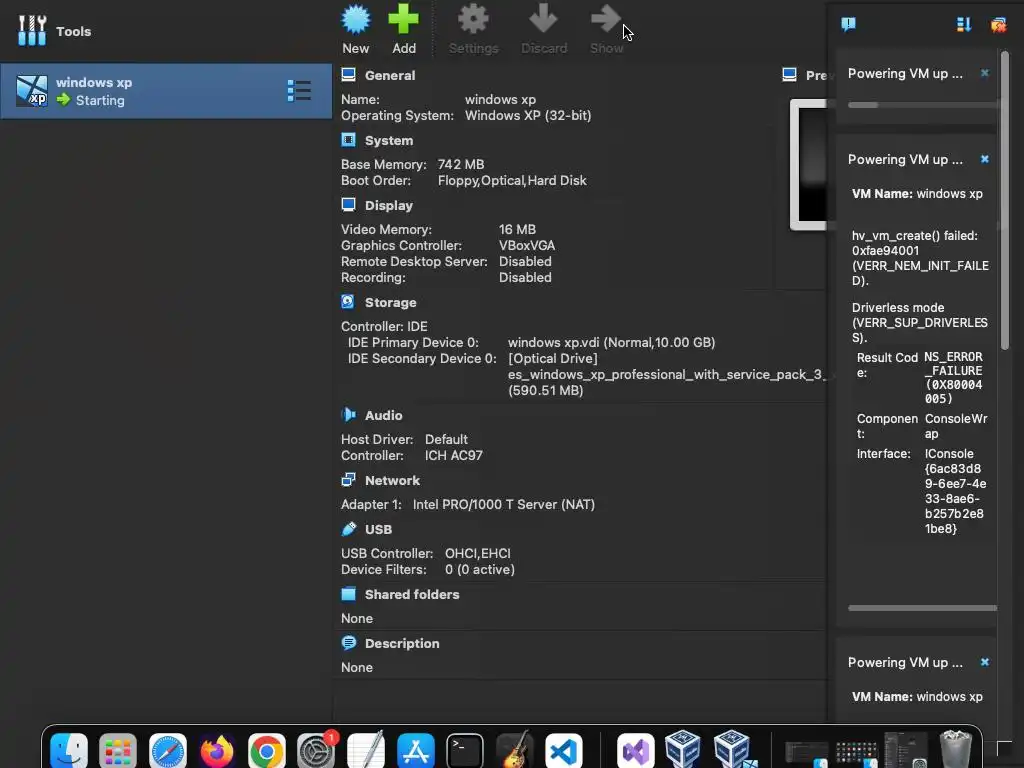Click the notification panel vertical scrollbar
1024x768 pixels.
click(1006, 200)
